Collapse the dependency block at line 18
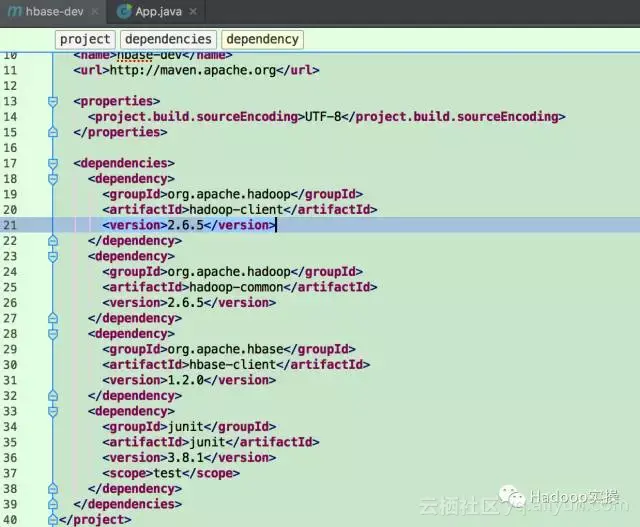 coord(53,179)
